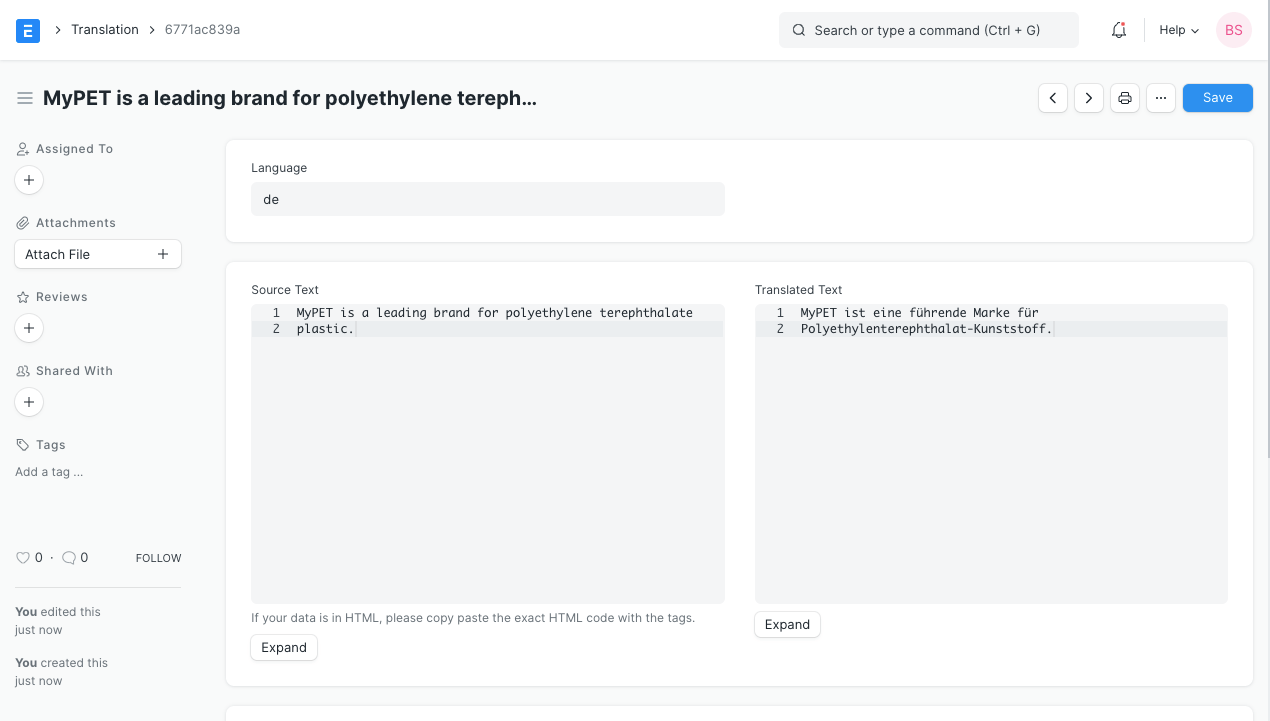
Task: Print this translation document
Action: coord(1125,98)
